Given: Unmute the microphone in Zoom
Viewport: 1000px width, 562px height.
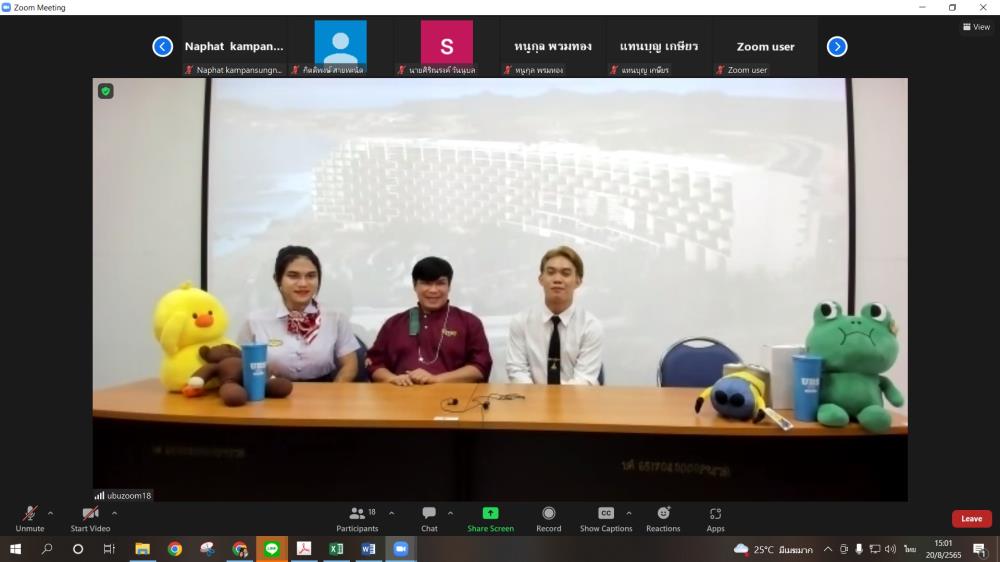Looking at the screenshot, I should (29, 519).
